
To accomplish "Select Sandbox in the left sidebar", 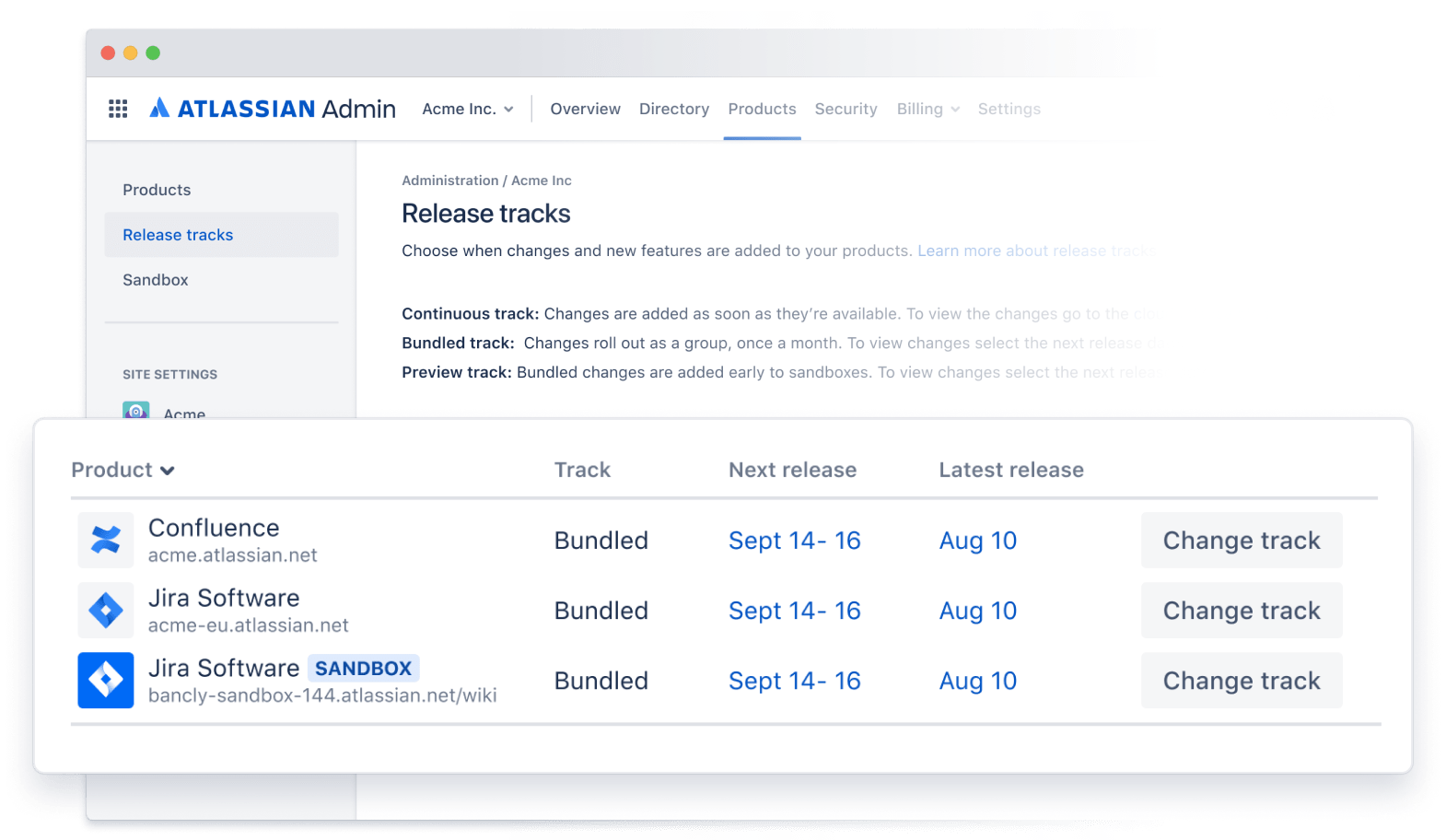I will pyautogui.click(x=156, y=280).
